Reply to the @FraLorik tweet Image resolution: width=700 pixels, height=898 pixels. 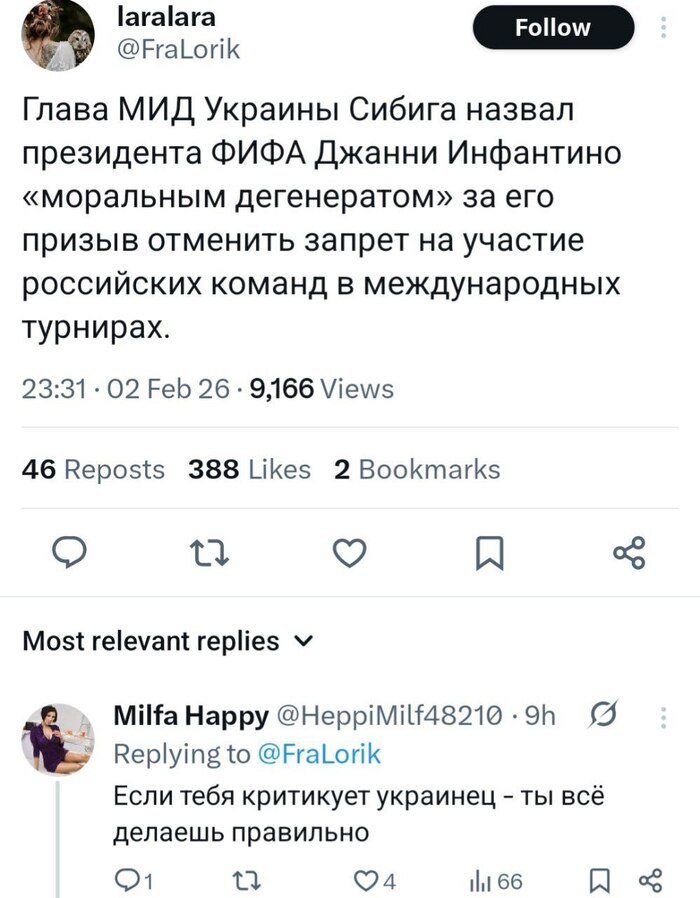pyautogui.click(x=69, y=551)
